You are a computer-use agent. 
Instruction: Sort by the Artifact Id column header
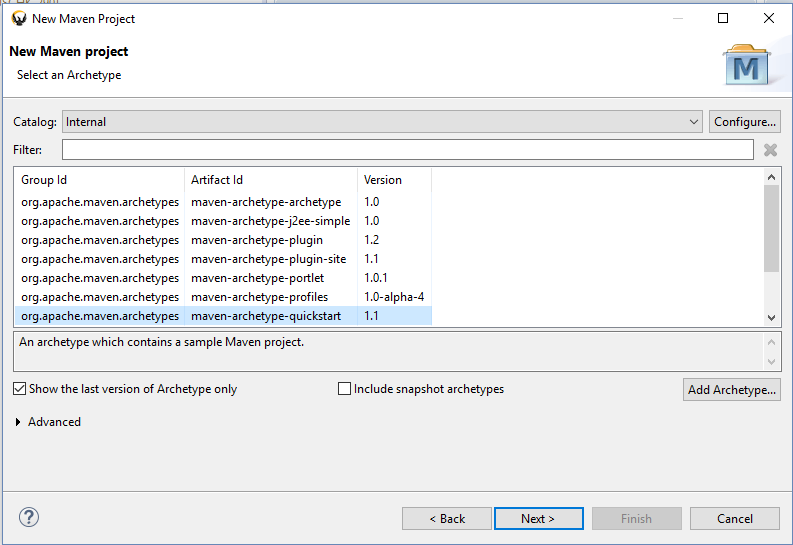pos(271,180)
